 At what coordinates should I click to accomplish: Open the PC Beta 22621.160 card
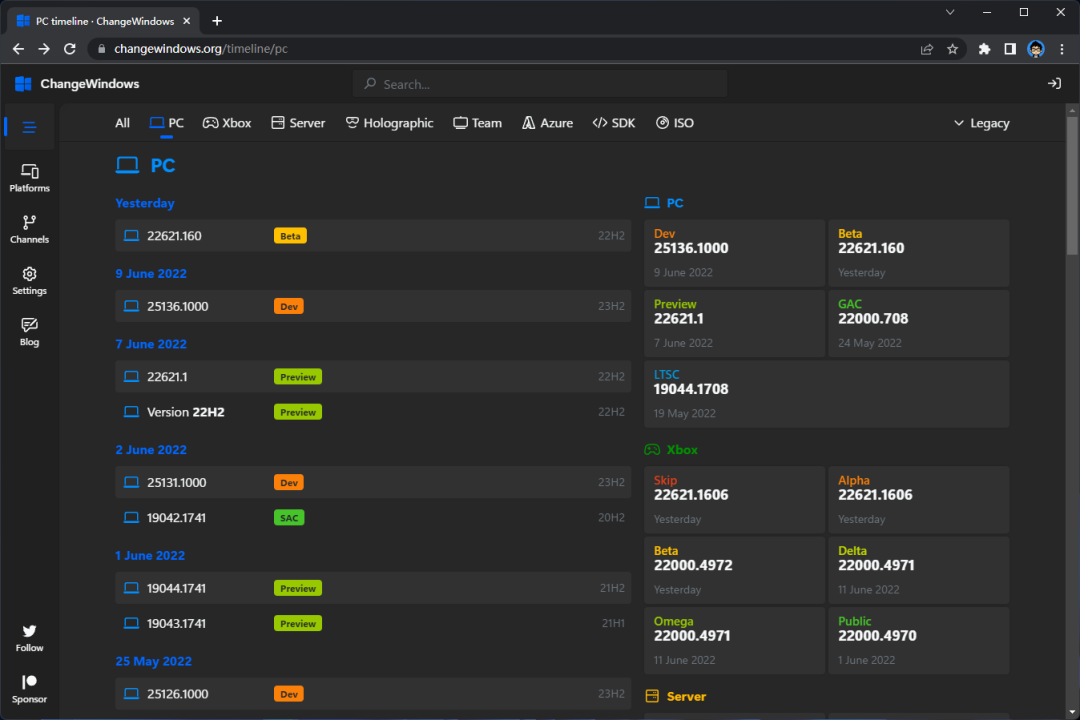919,253
